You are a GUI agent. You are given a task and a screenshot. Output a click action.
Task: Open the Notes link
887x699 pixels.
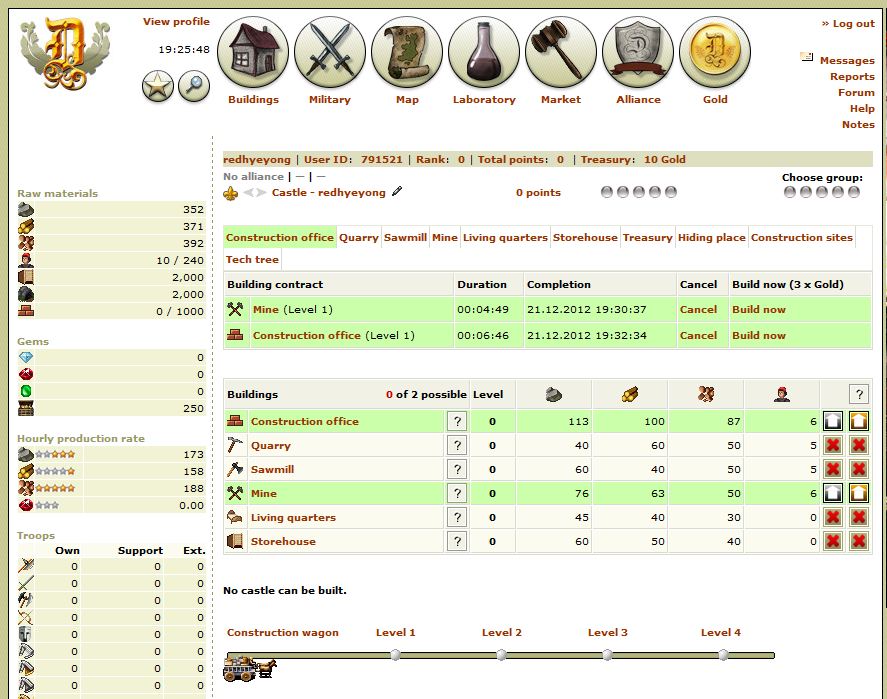pos(858,124)
